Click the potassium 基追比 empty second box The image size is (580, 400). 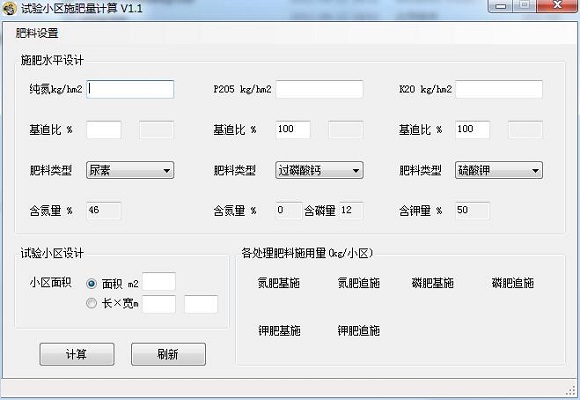(x=525, y=130)
